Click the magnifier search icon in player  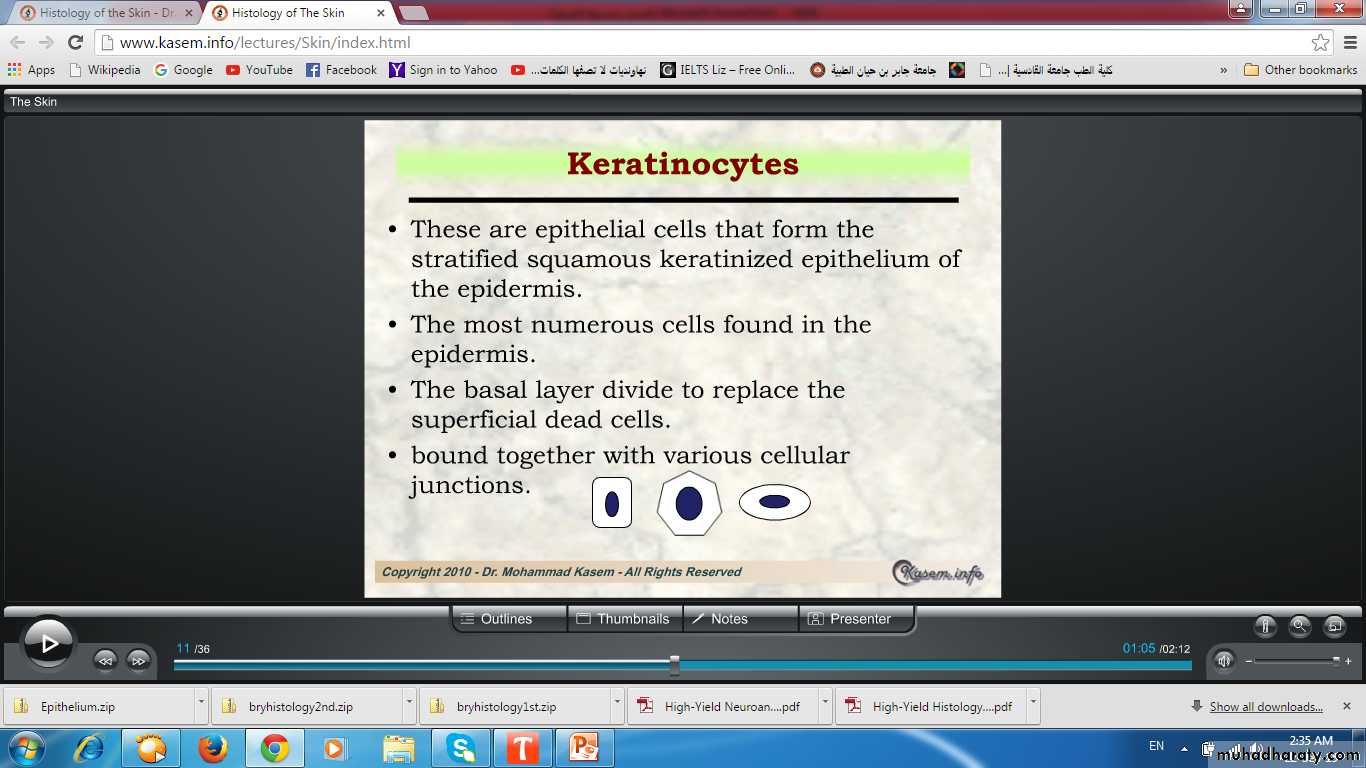(x=1300, y=627)
